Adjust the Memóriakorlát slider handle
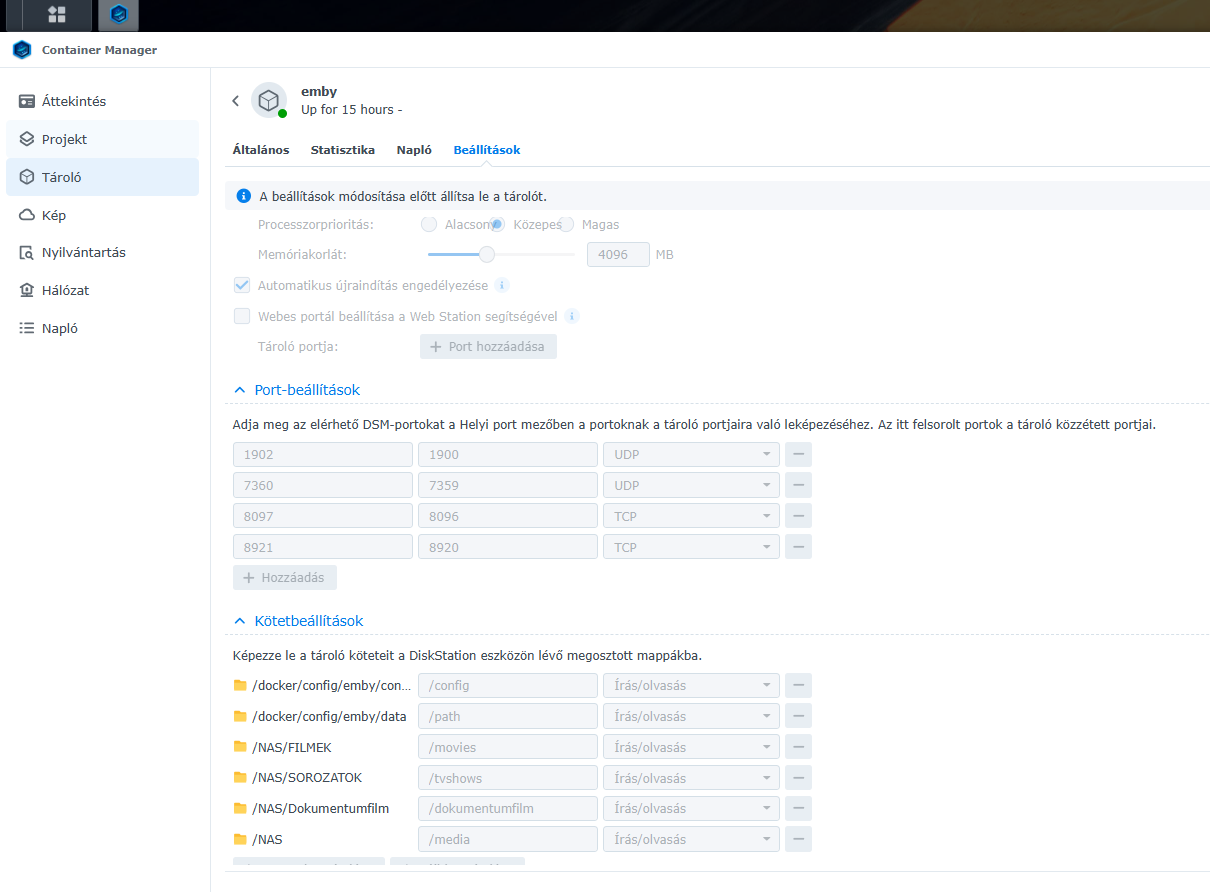The width and height of the screenshot is (1210, 892). pos(487,254)
